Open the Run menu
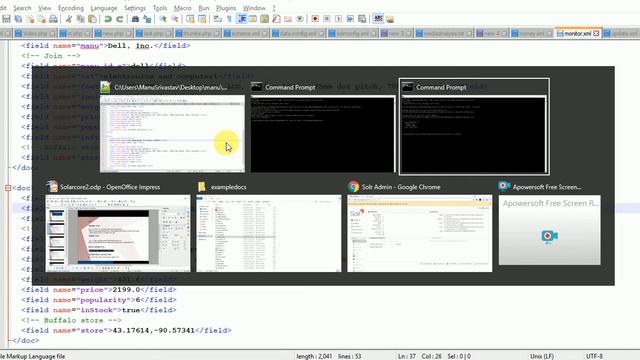Viewport: 640px width, 360px height. pyautogui.click(x=204, y=8)
